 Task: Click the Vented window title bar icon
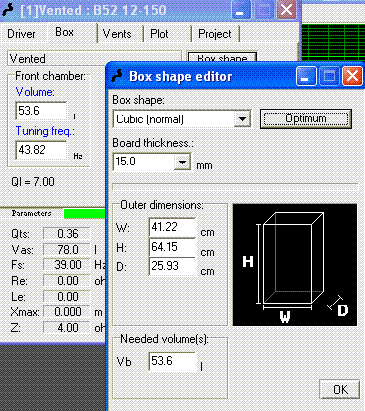[8, 10]
